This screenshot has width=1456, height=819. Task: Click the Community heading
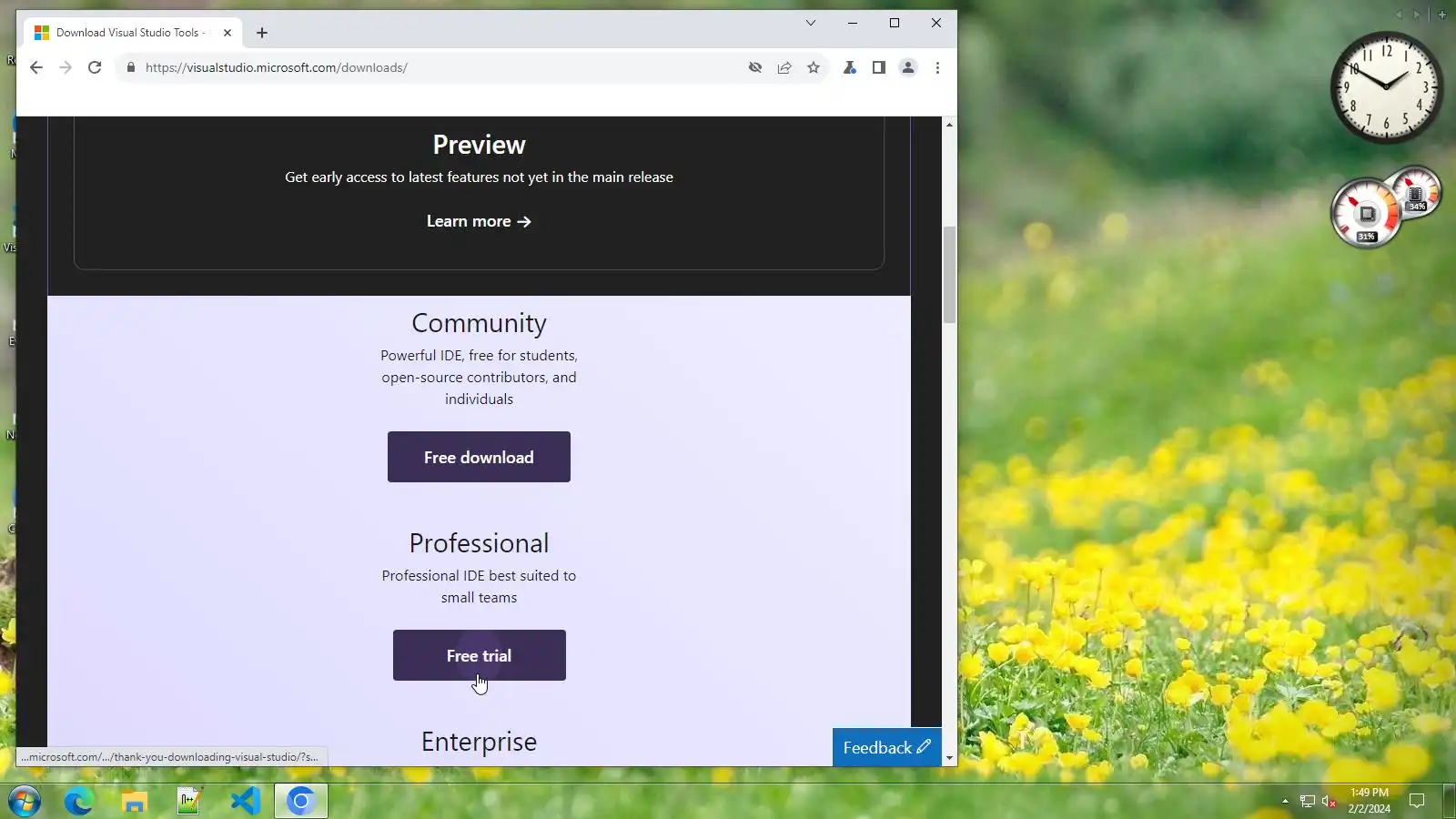click(479, 323)
